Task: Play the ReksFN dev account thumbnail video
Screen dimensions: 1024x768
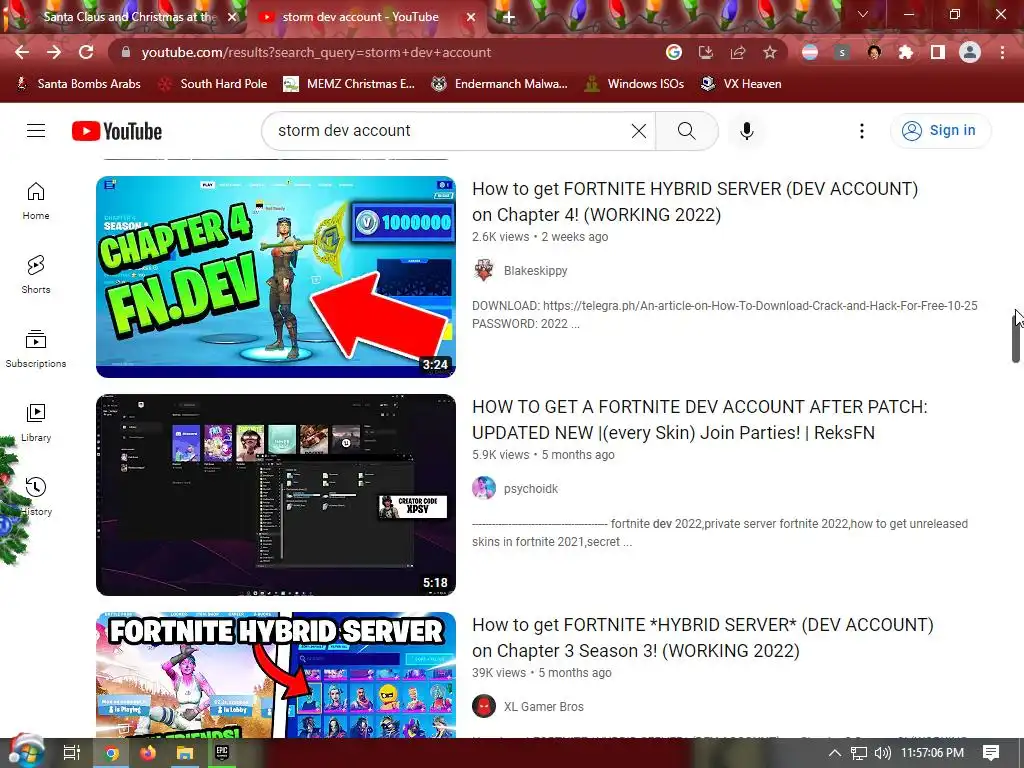Action: click(x=276, y=495)
